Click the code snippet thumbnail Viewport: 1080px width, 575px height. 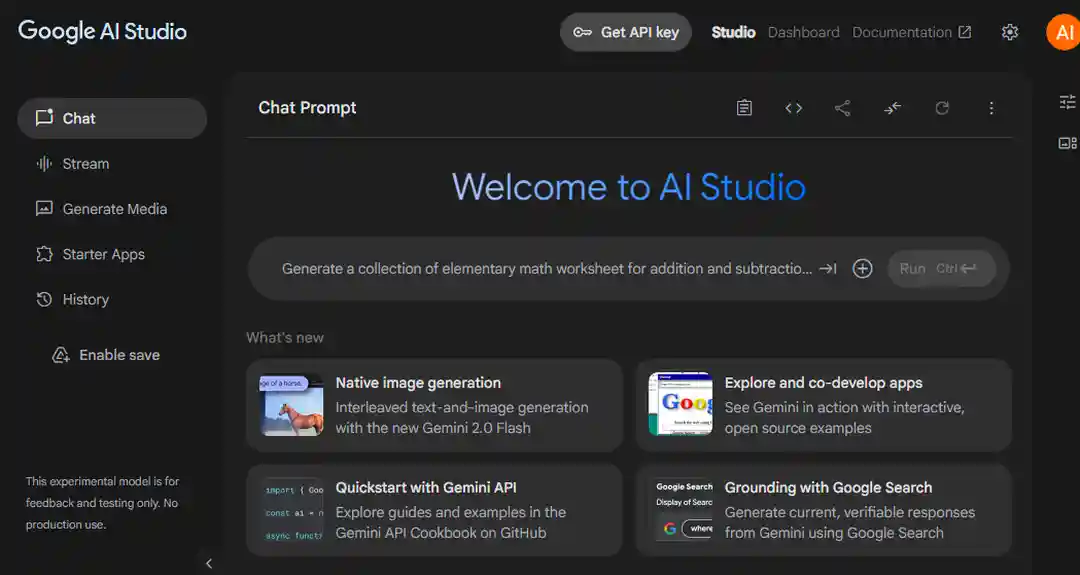(x=291, y=510)
